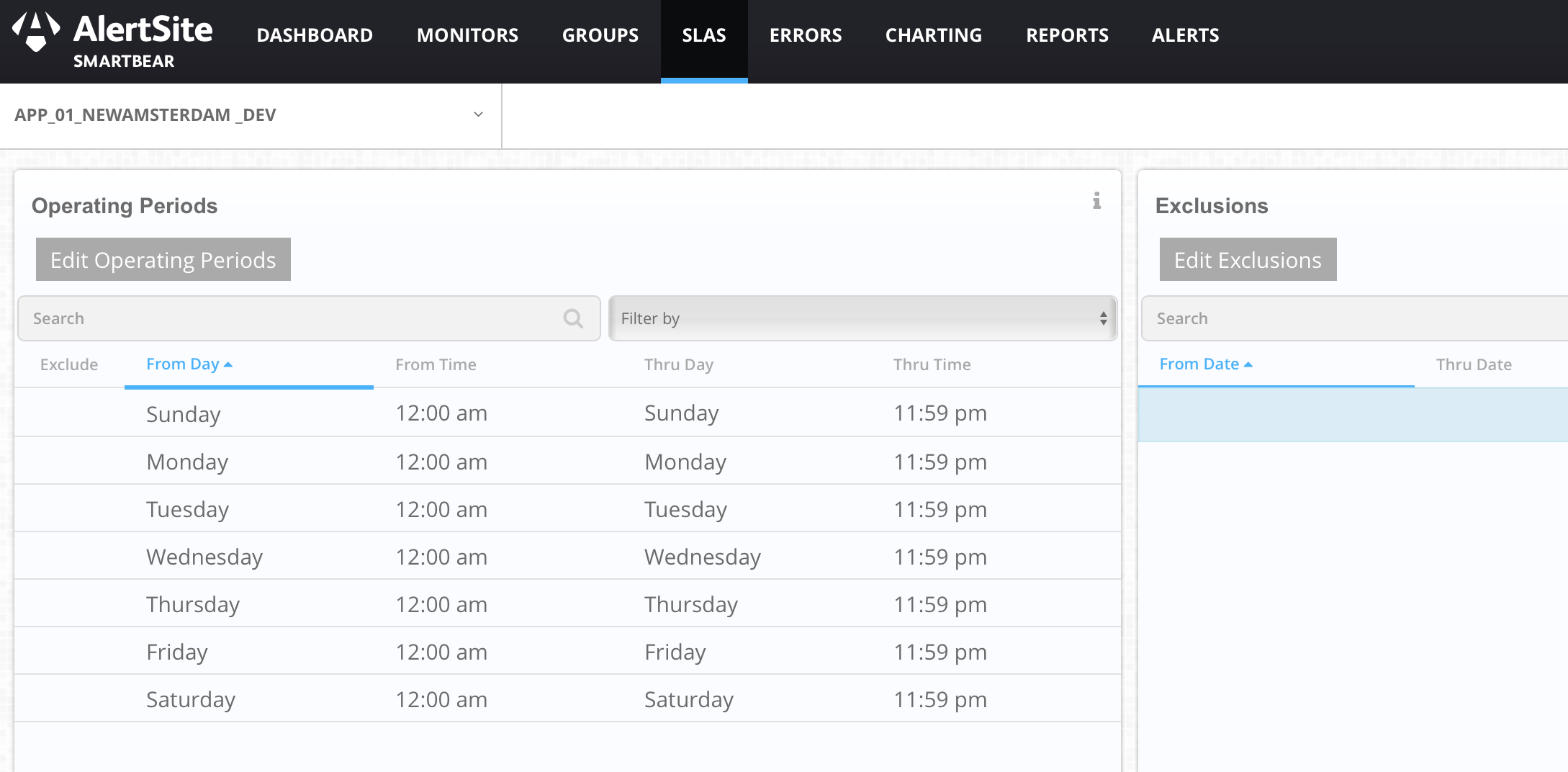Viewport: 1568px width, 772px height.
Task: Click Tuesday's Thru Day cell
Action: [x=685, y=509]
